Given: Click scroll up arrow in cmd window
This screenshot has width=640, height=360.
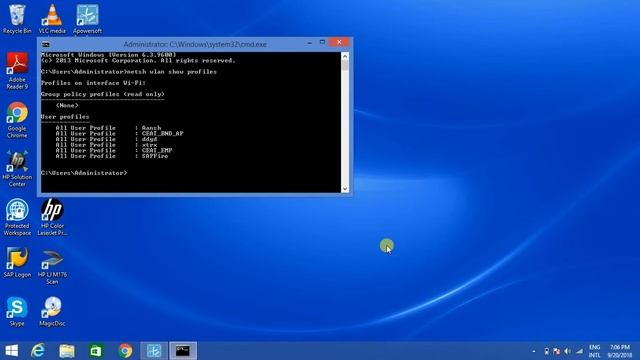Looking at the screenshot, I should [345, 56].
